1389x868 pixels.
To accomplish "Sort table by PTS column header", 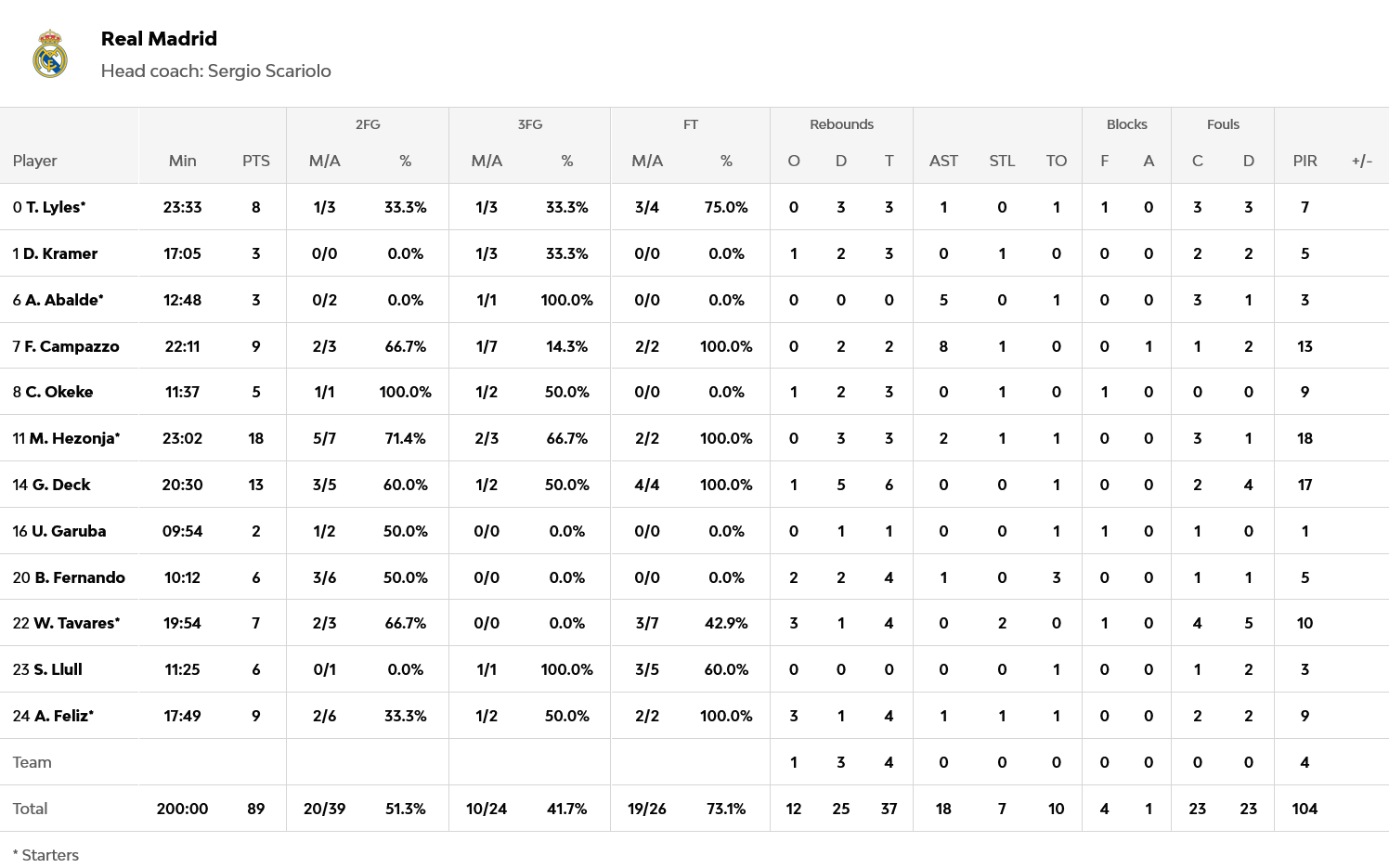I will point(255,161).
